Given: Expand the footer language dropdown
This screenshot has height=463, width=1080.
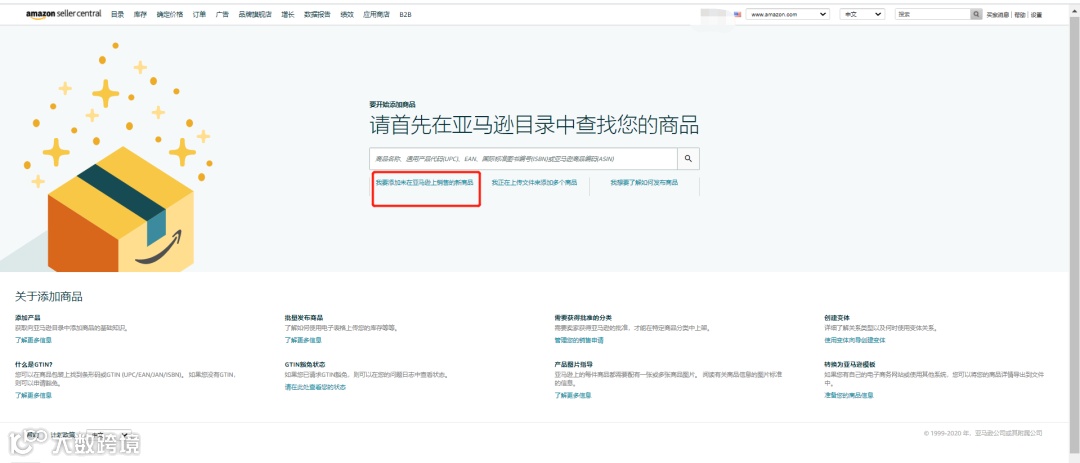Looking at the screenshot, I should [109, 435].
